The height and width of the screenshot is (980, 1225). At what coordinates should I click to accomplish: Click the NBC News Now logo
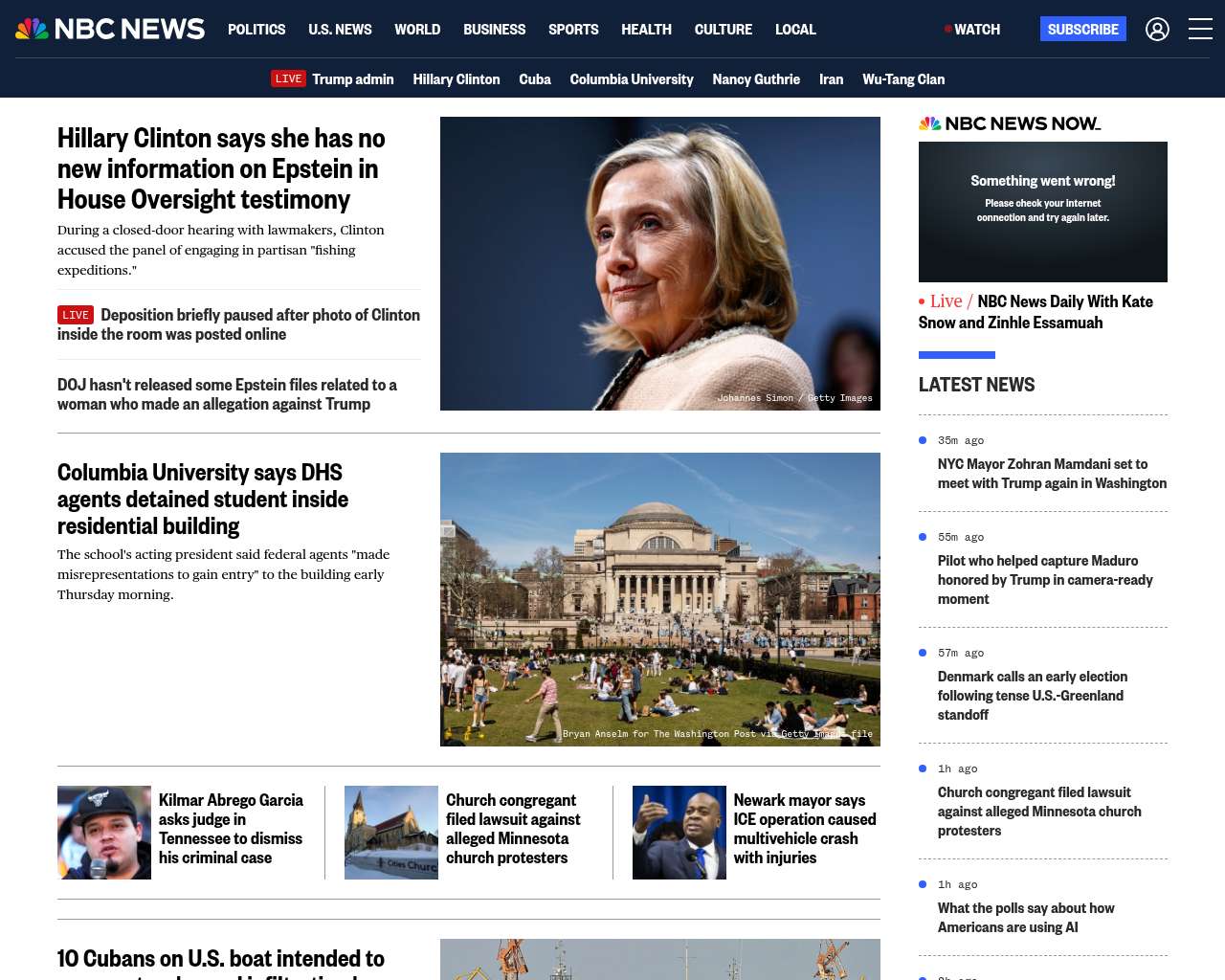[x=1009, y=123]
